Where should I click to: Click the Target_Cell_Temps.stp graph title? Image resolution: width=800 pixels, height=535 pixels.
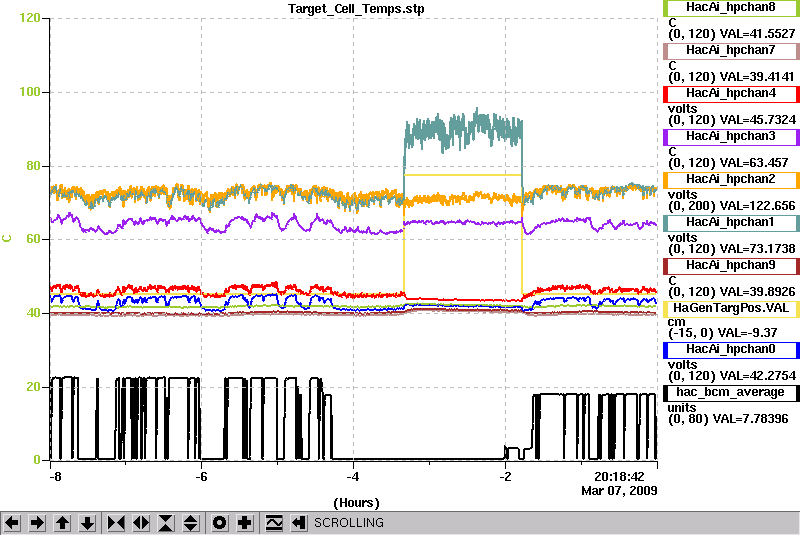[x=356, y=9]
